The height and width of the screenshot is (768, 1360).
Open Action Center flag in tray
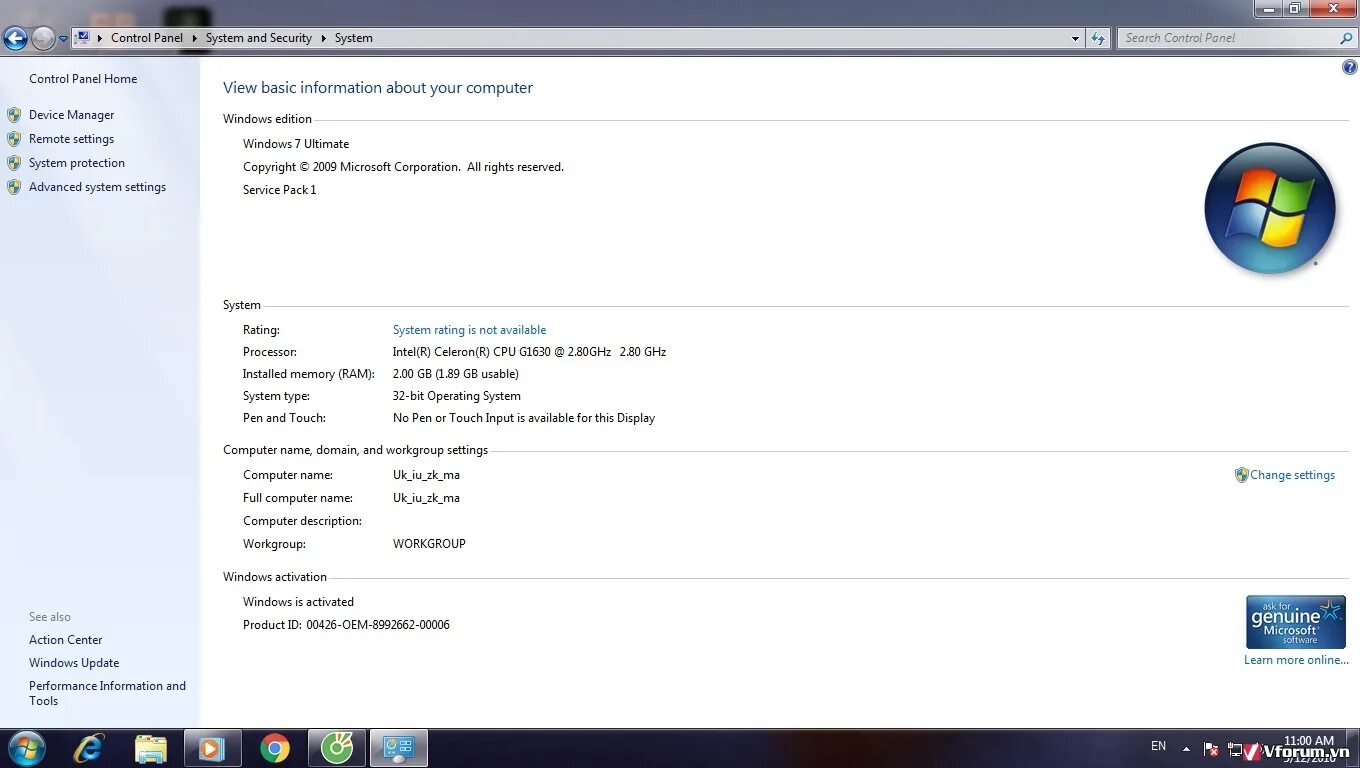pyautogui.click(x=1211, y=749)
